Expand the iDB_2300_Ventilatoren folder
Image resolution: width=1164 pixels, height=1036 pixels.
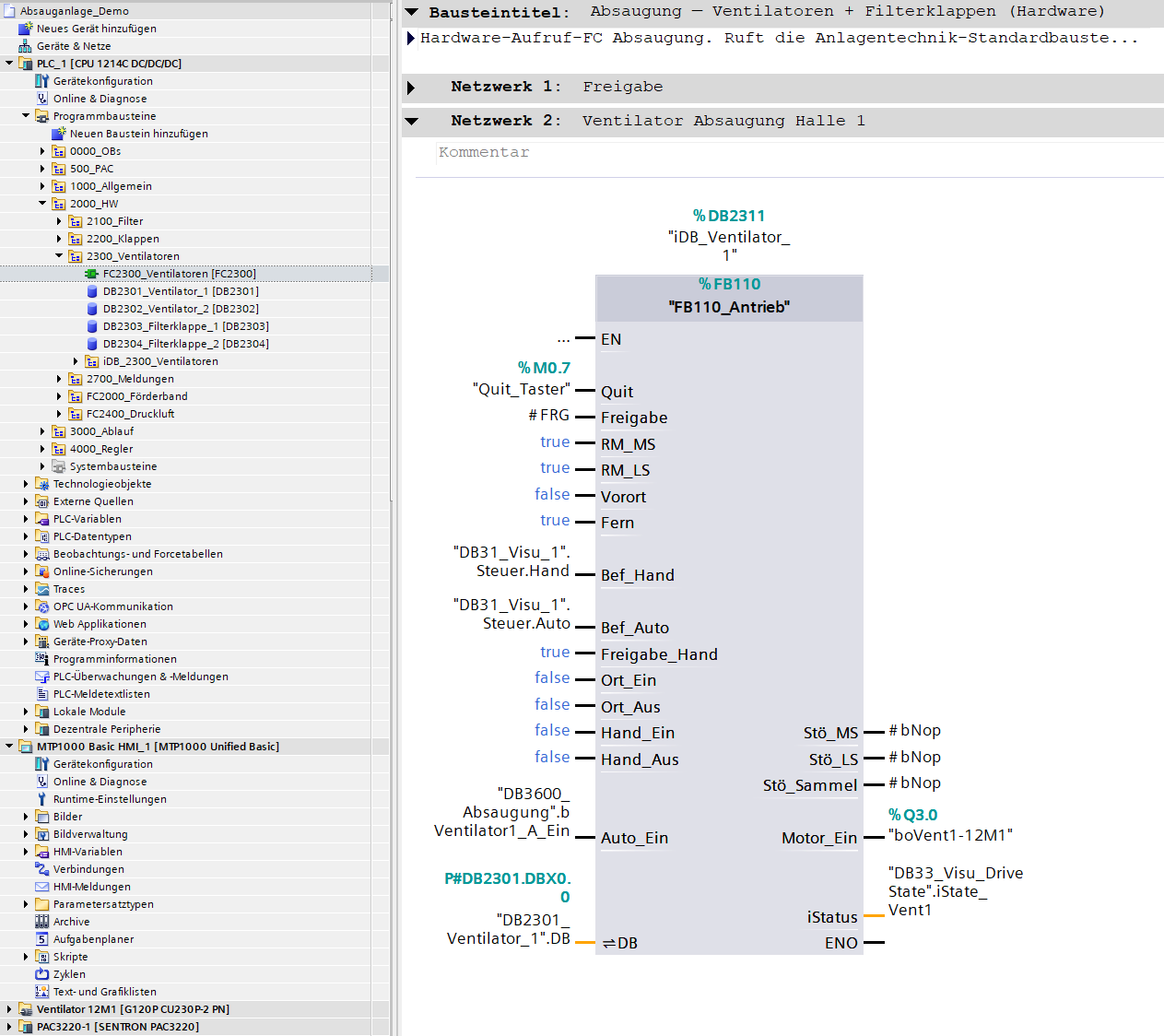coord(76,361)
